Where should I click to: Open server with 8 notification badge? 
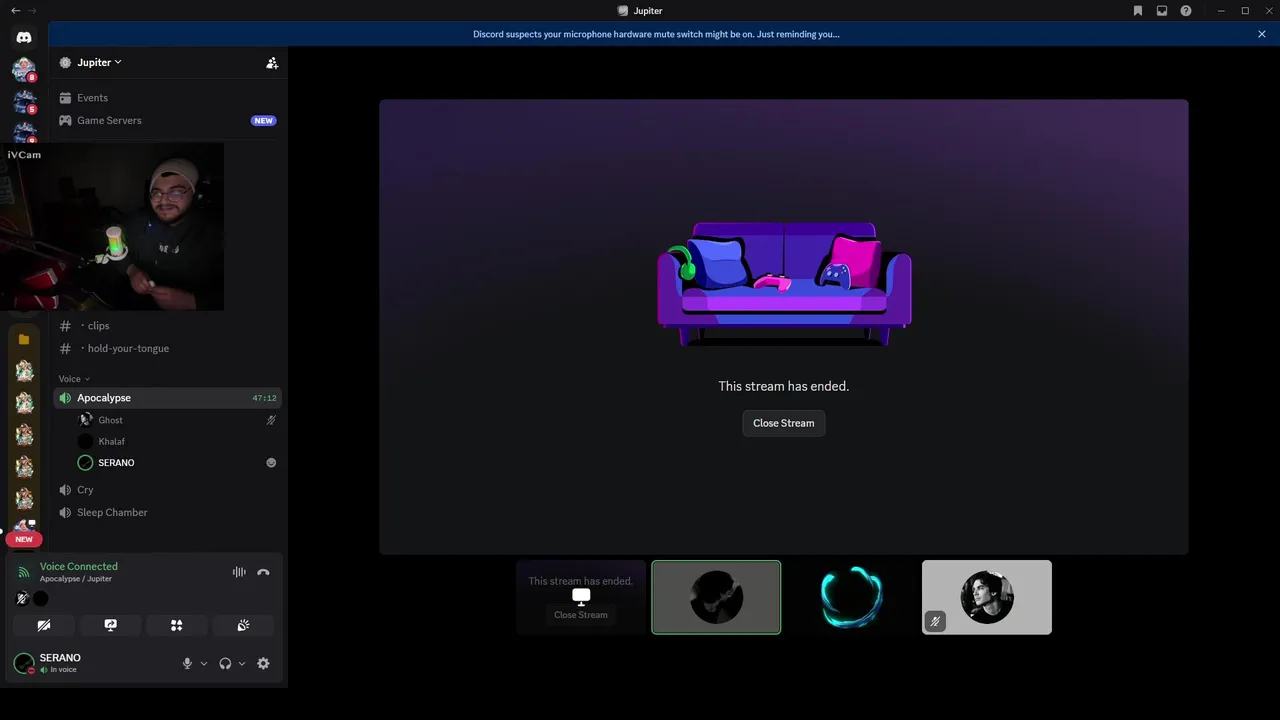[24, 69]
